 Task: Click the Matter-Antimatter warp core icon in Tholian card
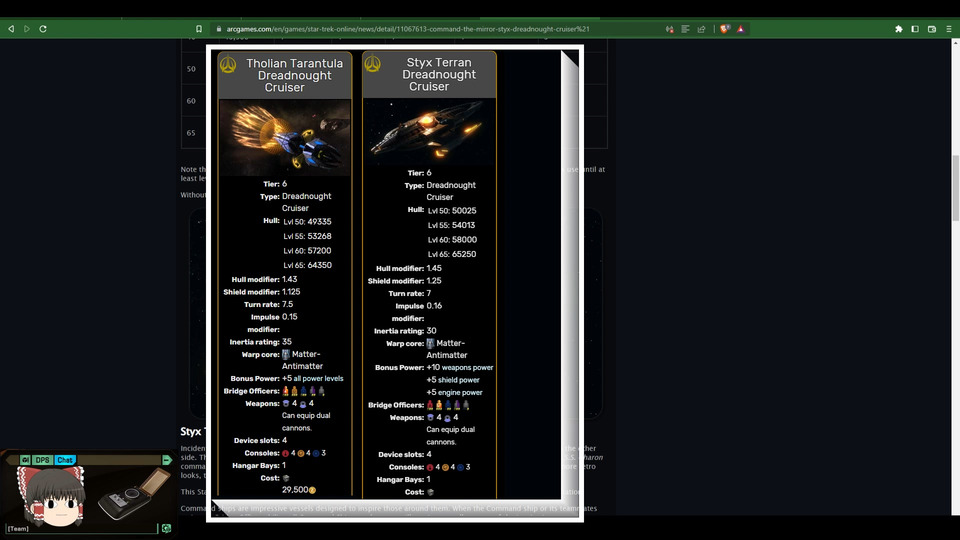point(286,354)
